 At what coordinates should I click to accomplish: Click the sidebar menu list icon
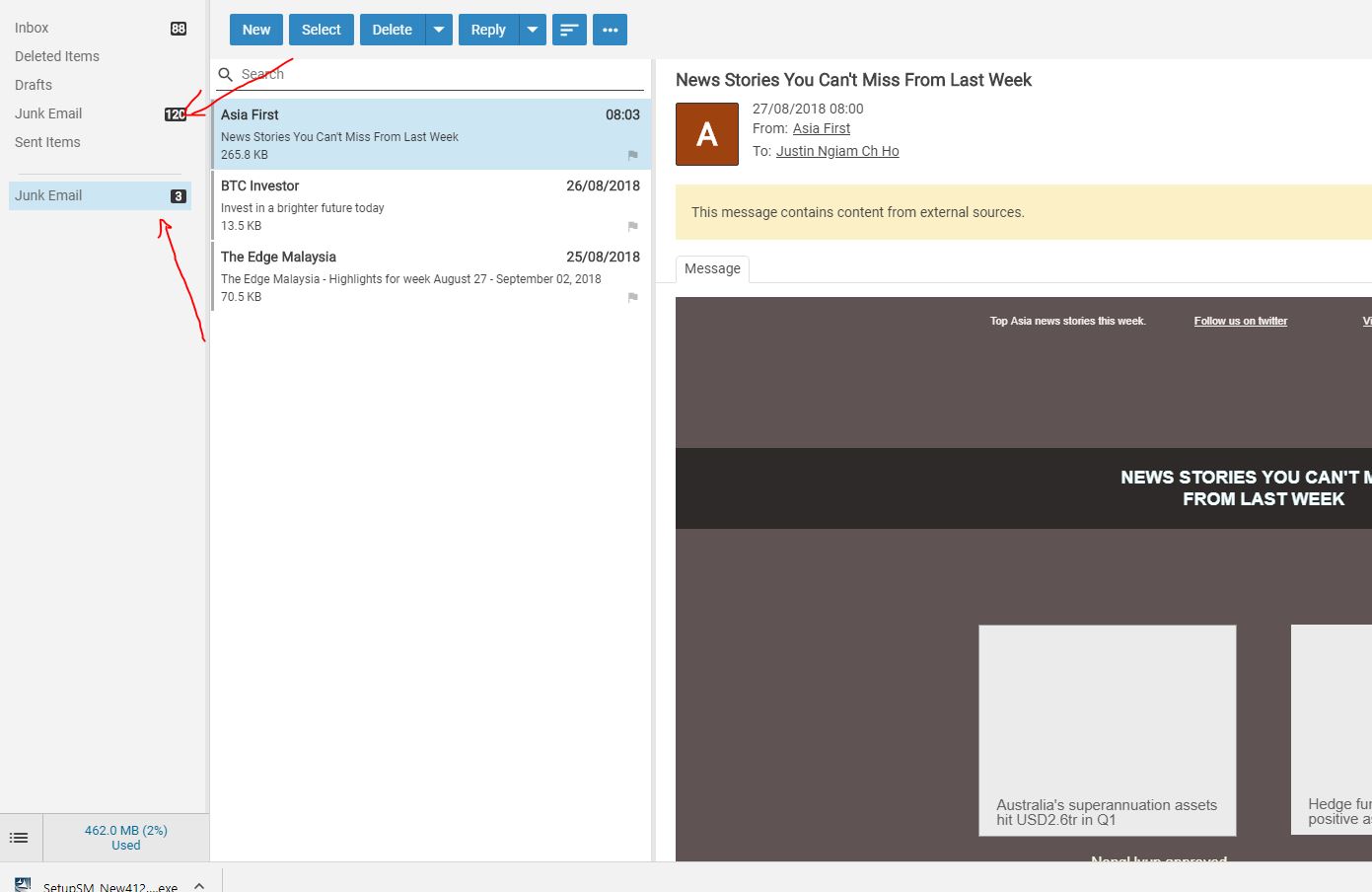pos(19,838)
